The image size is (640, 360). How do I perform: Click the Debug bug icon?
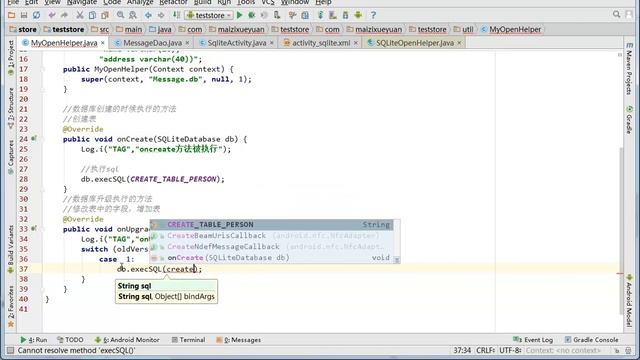tap(252, 16)
